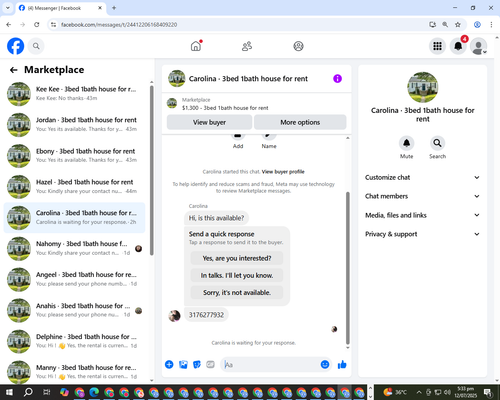Expand Media, files and links section
This screenshot has width=500, height=400.
click(x=422, y=215)
